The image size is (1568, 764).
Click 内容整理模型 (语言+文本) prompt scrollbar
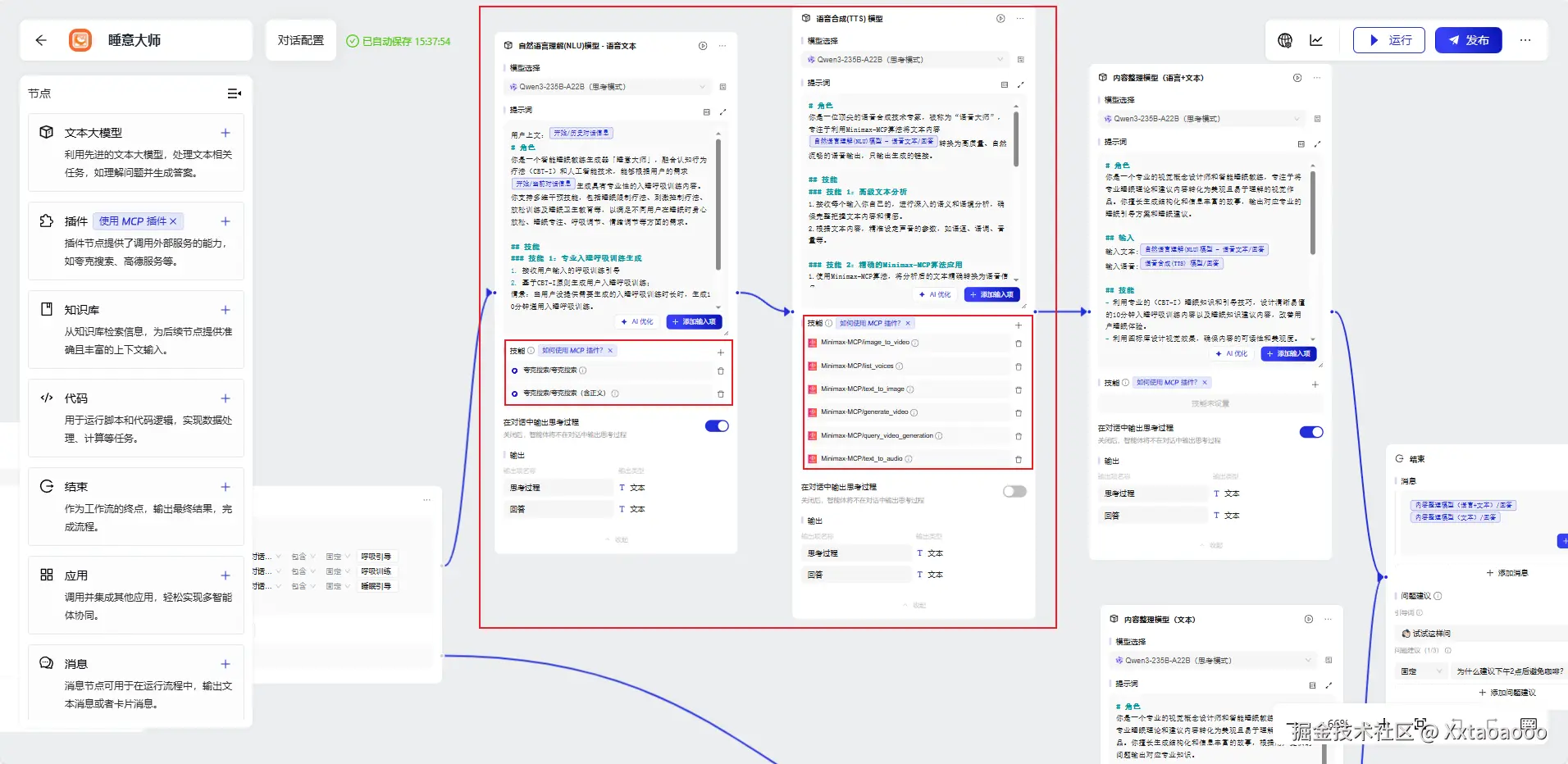click(x=1313, y=213)
